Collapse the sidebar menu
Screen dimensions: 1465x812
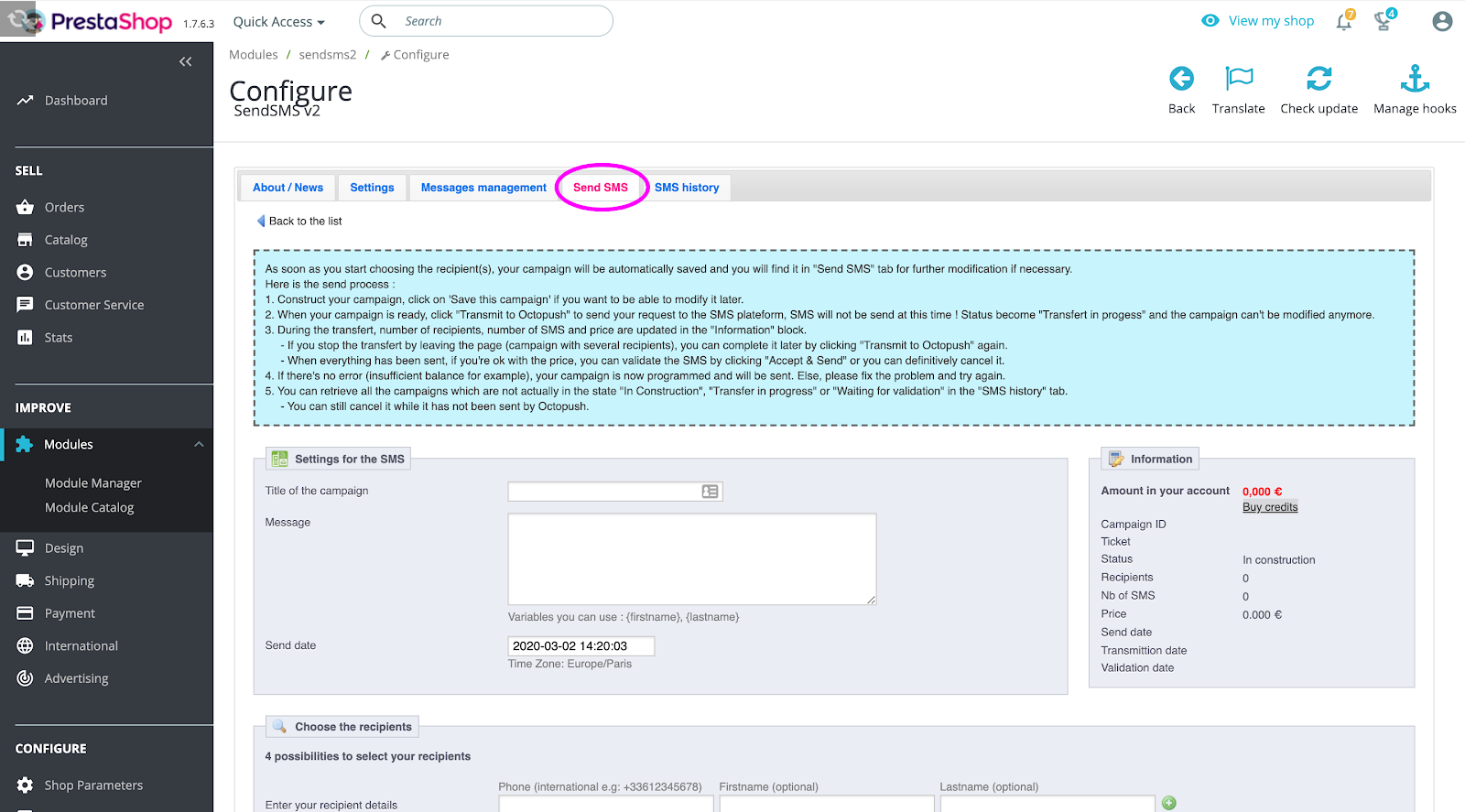pos(186,61)
